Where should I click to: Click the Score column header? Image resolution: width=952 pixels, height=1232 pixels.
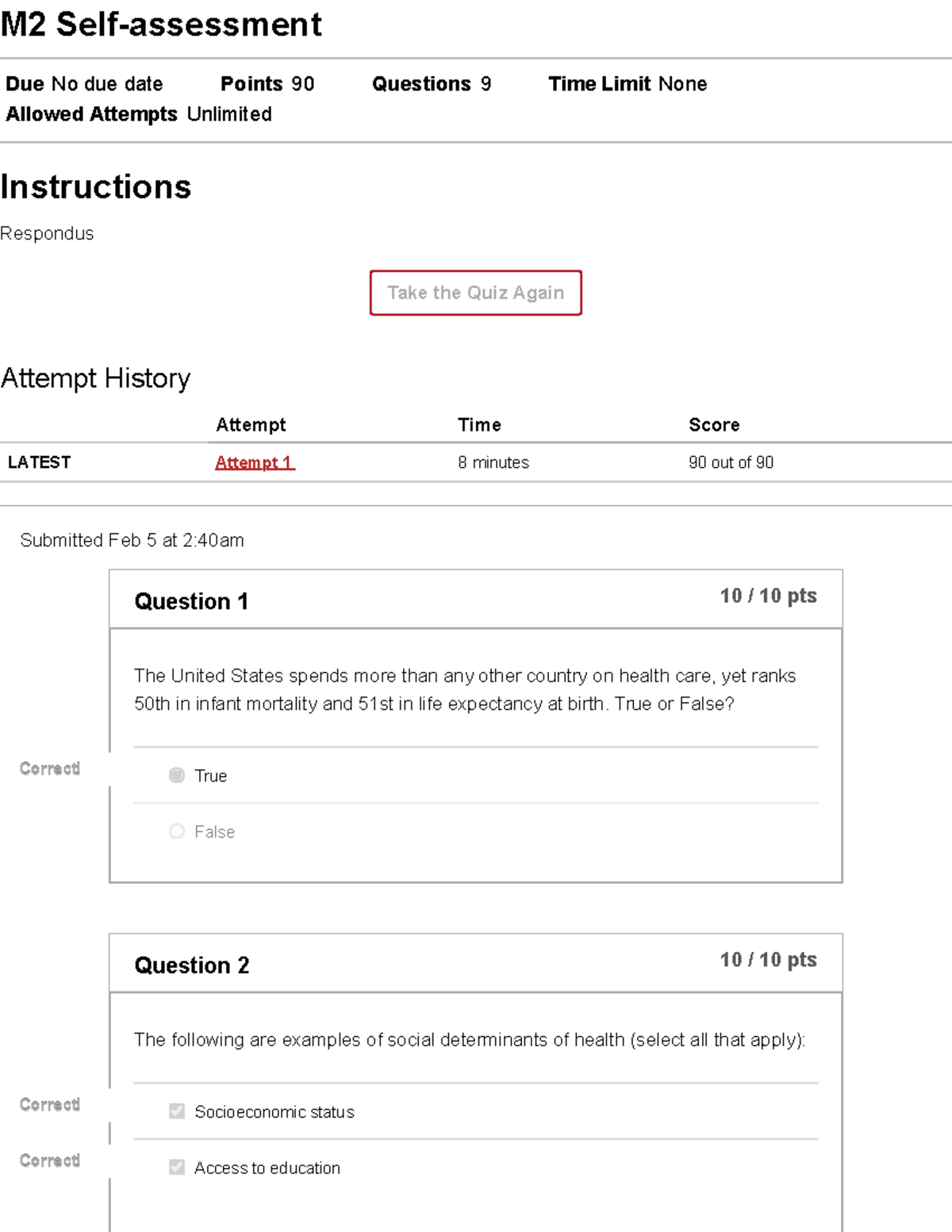[x=714, y=425]
